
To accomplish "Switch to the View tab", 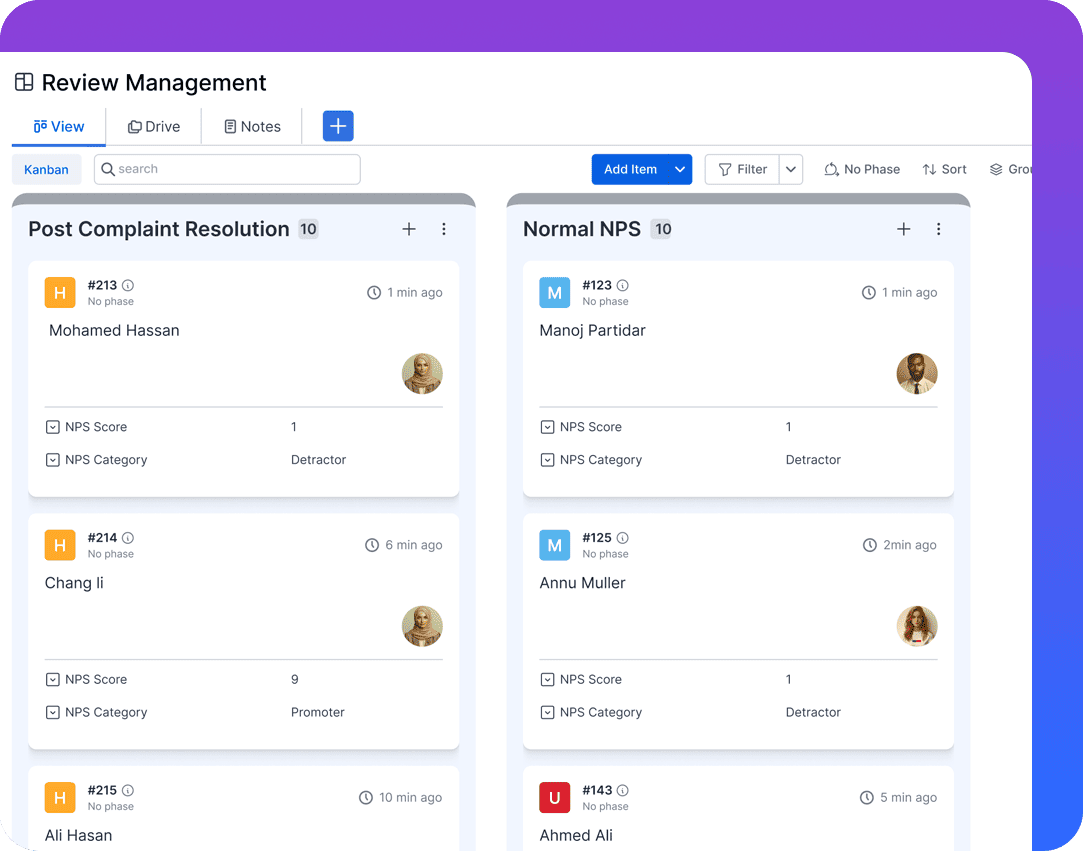I will click(59, 126).
